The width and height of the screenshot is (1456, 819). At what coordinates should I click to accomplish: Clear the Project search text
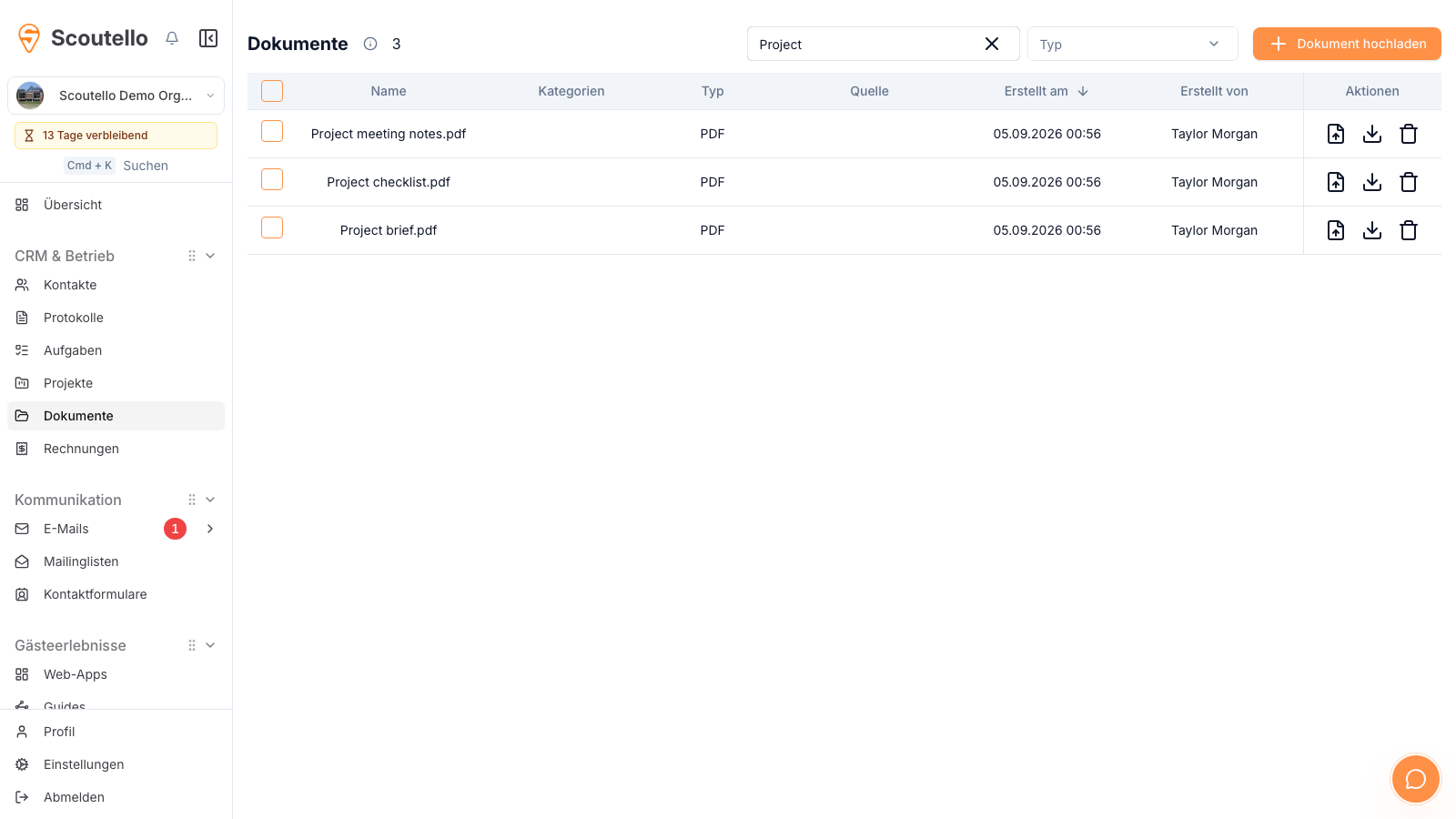point(992,44)
